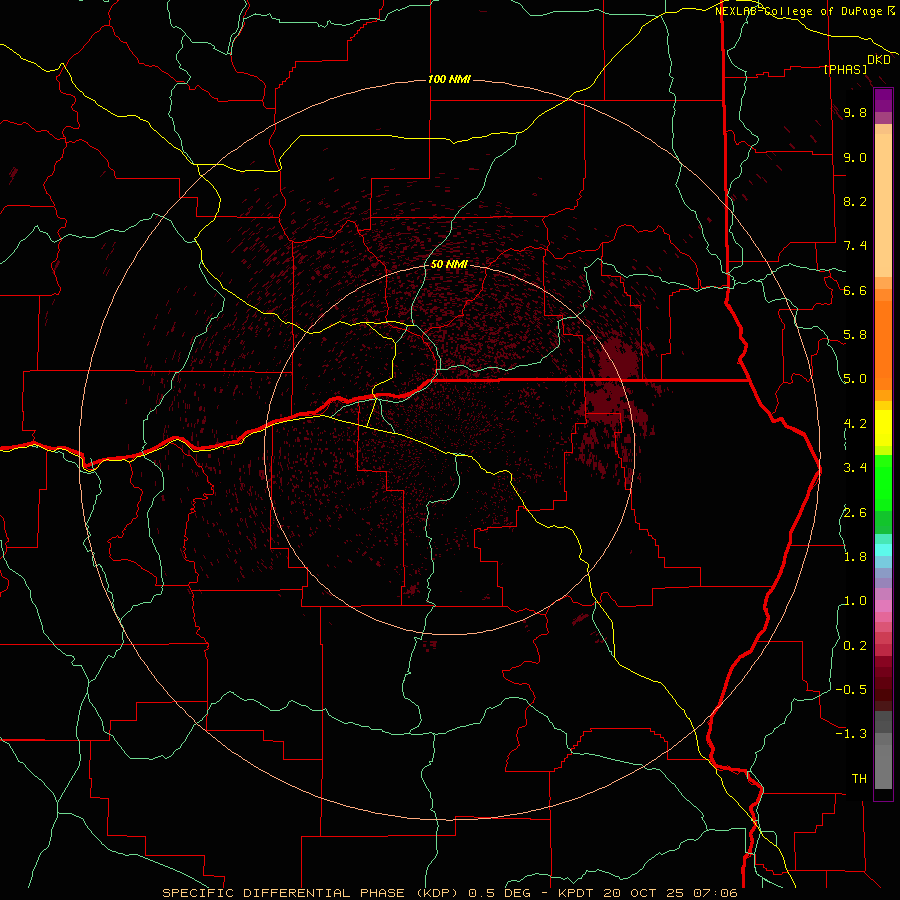Click the -1.3 legend value
Screen dimensions: 900x900
coord(851,734)
